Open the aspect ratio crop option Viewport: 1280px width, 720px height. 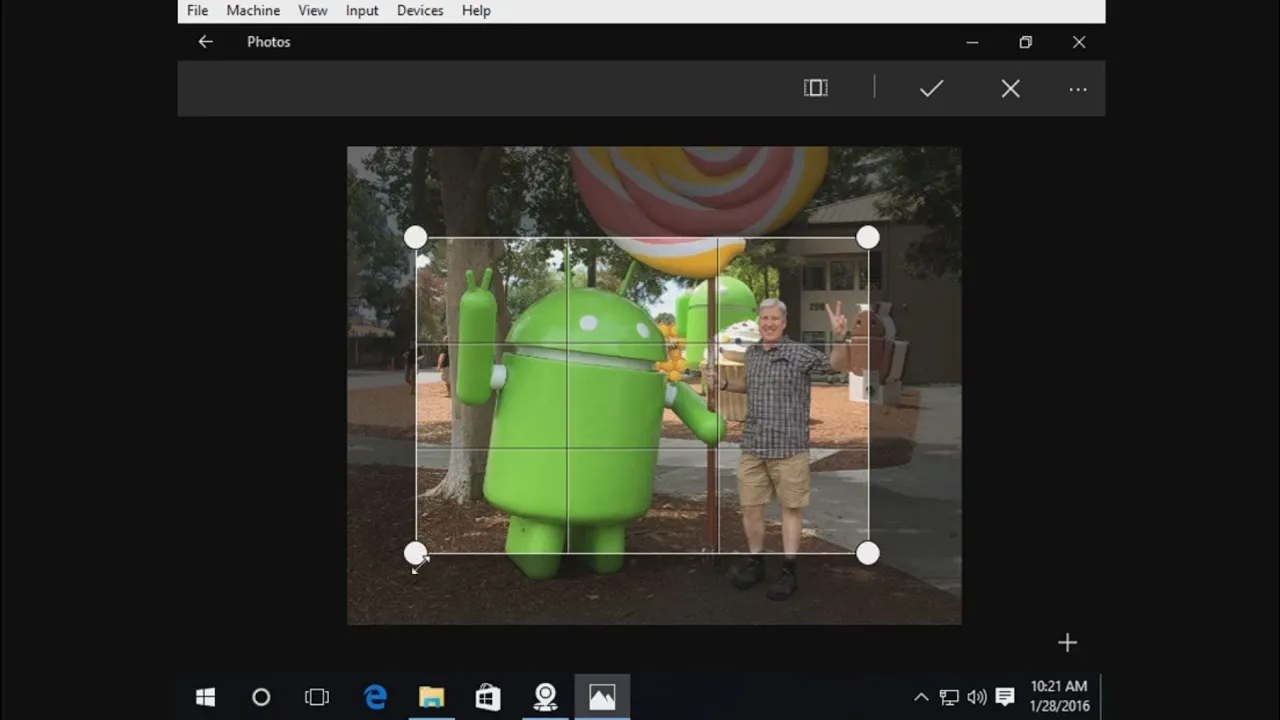(x=816, y=88)
